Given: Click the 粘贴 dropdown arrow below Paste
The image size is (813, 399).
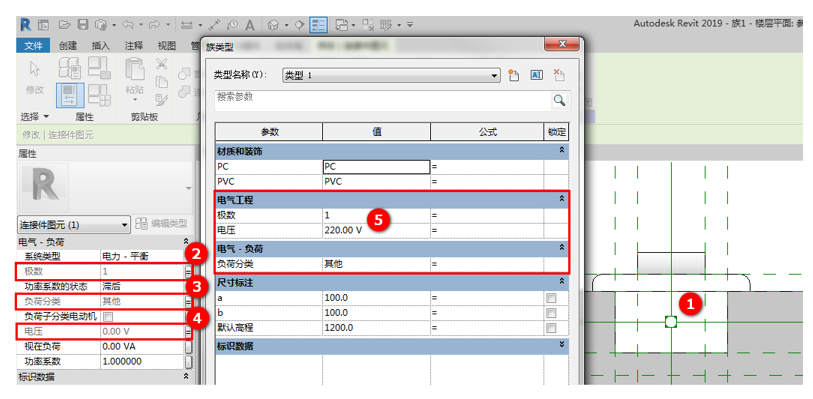Looking at the screenshot, I should pyautogui.click(x=135, y=99).
